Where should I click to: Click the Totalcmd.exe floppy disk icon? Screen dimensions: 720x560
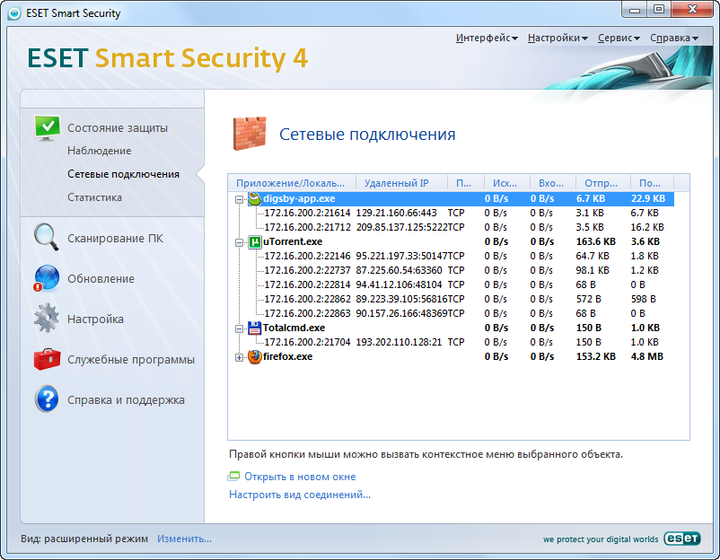pos(254,328)
